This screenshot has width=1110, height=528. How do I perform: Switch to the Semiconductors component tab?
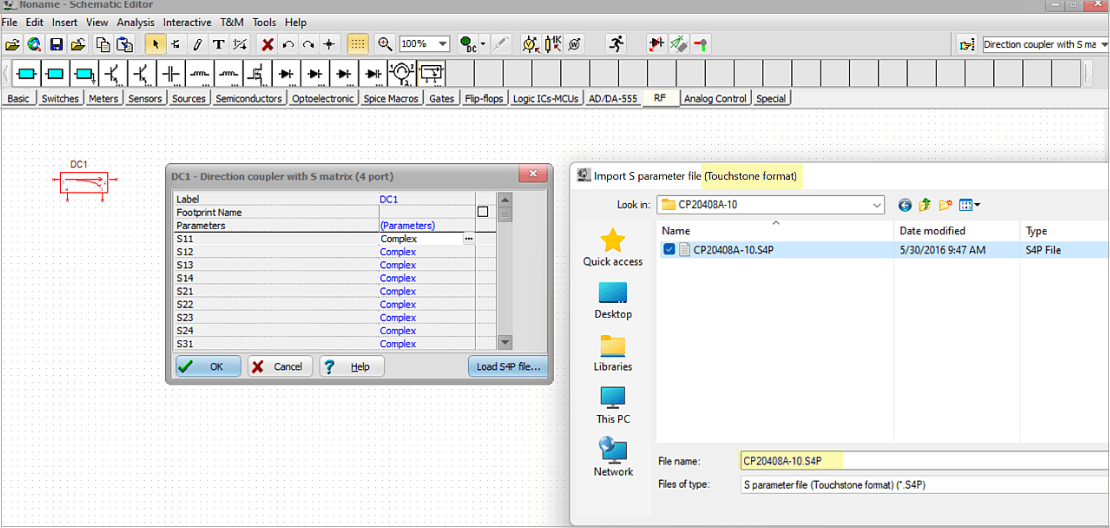249,99
